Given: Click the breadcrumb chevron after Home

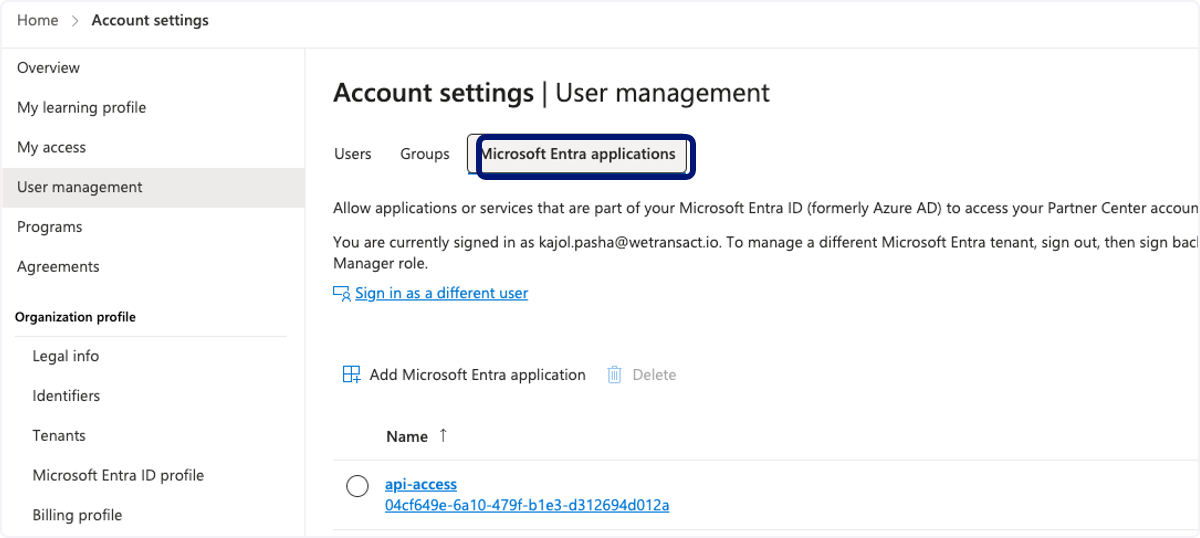Looking at the screenshot, I should click(x=75, y=21).
